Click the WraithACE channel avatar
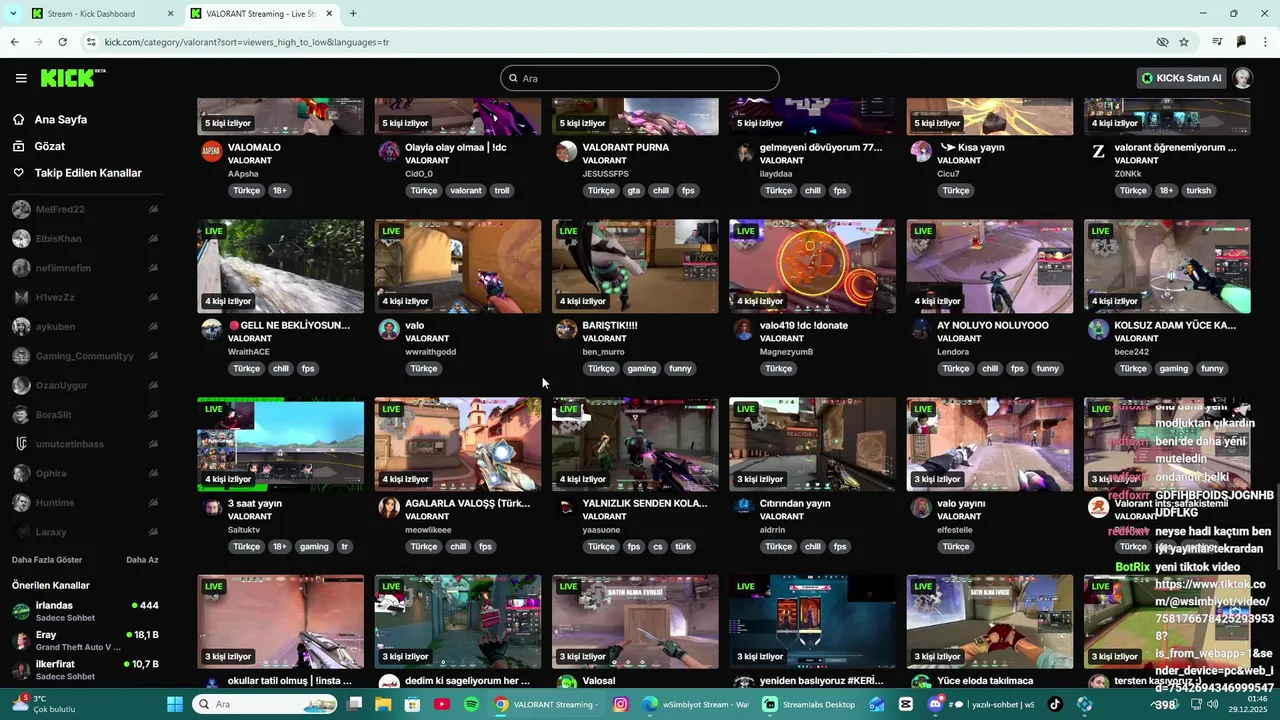Image resolution: width=1280 pixels, height=720 pixels. tap(211, 329)
